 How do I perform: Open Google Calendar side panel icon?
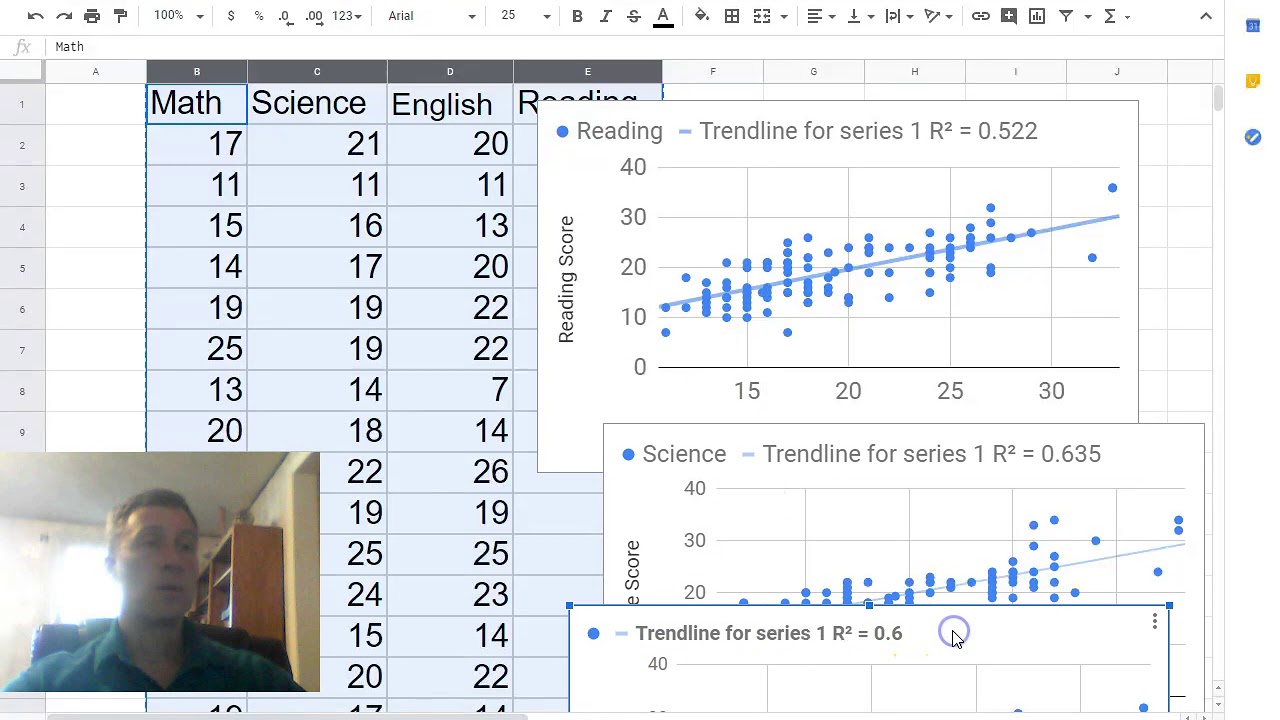pyautogui.click(x=1253, y=25)
